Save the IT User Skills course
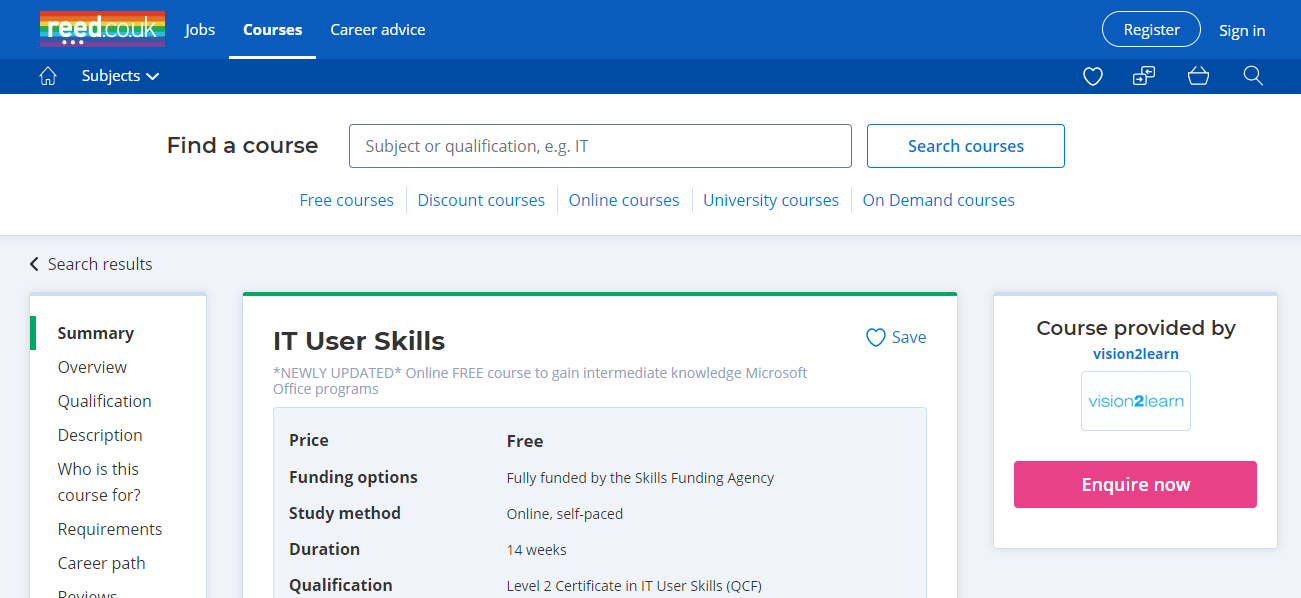The height and width of the screenshot is (598, 1301). [x=896, y=337]
